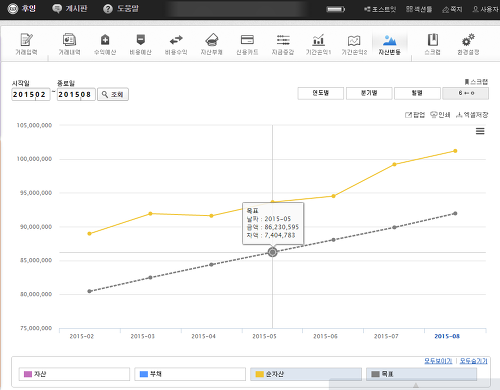The width and height of the screenshot is (500, 390).
Task: Open chart in 팝업 popup
Action: [415, 115]
